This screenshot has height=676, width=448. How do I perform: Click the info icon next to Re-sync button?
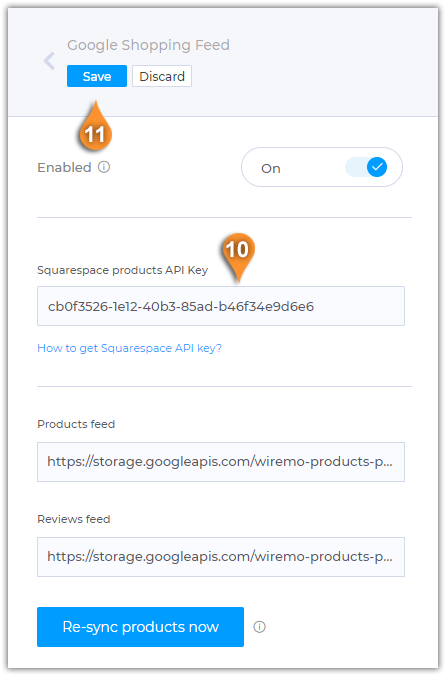(259, 626)
